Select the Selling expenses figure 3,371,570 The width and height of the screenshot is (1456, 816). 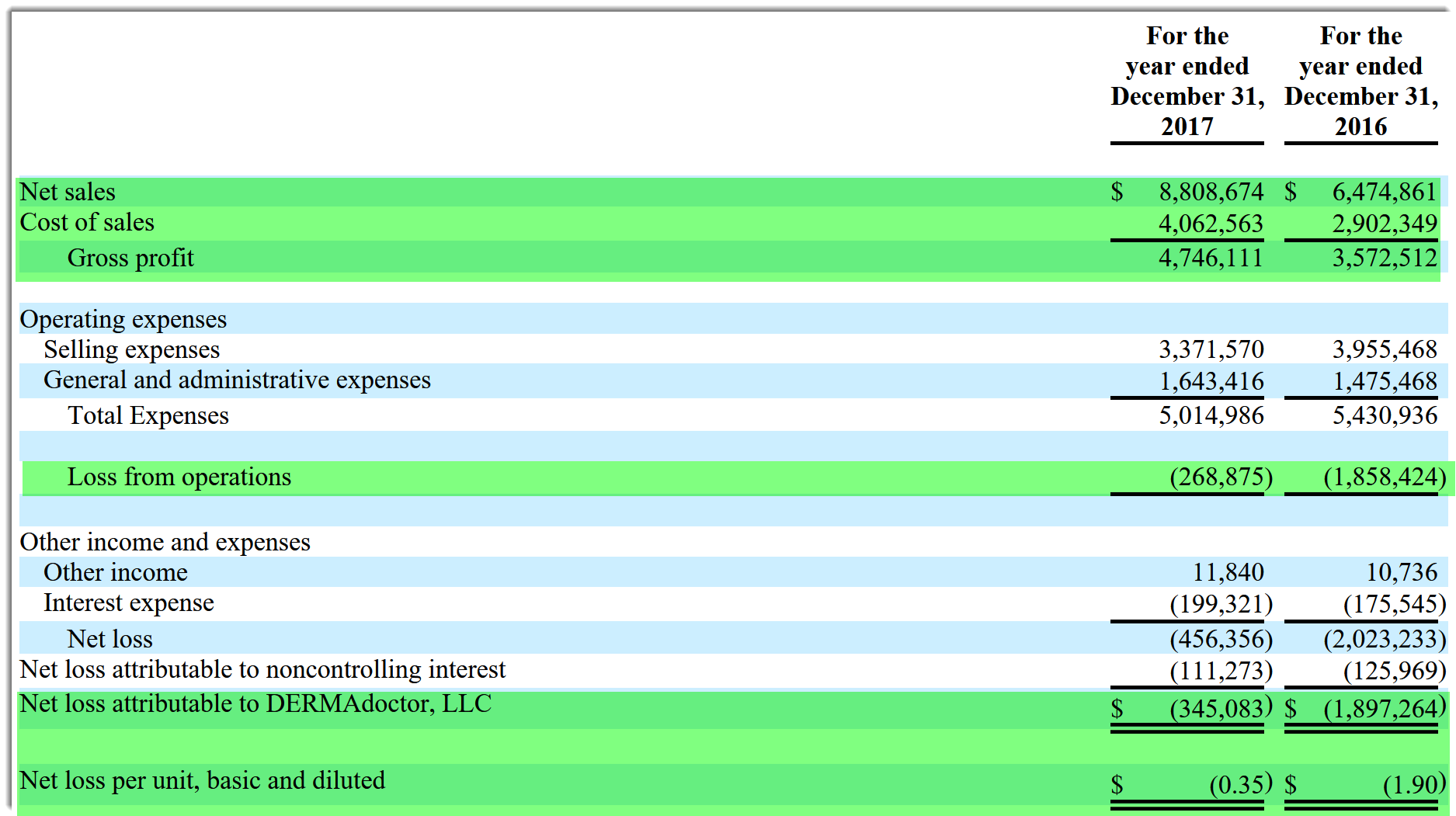click(1211, 349)
